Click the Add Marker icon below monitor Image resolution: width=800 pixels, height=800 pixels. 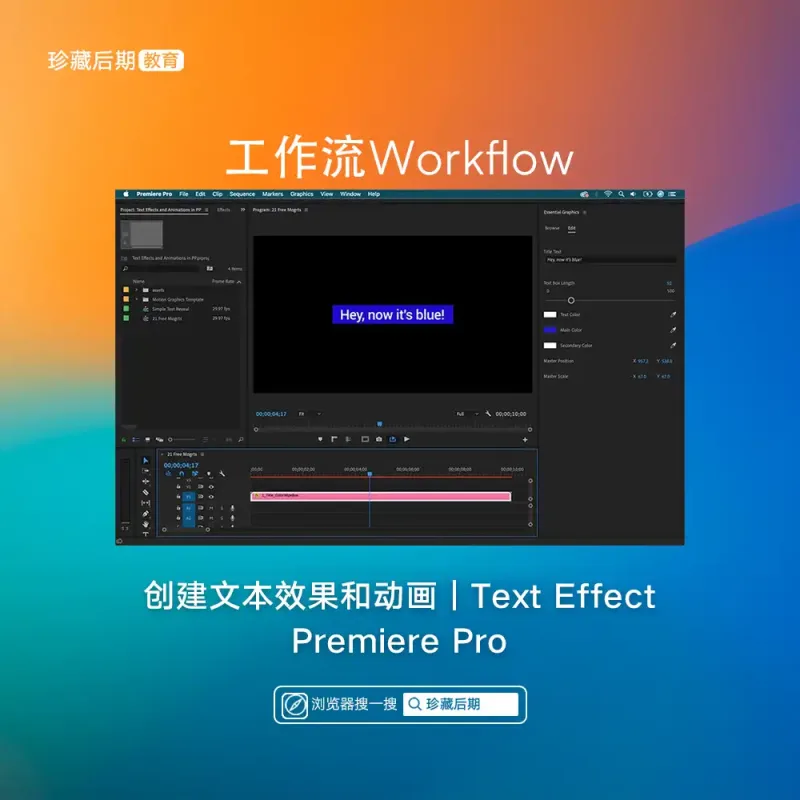coord(320,439)
